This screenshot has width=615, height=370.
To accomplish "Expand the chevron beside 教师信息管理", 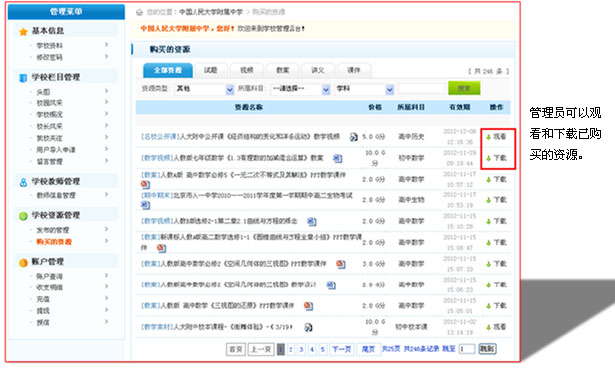I will tap(106, 195).
